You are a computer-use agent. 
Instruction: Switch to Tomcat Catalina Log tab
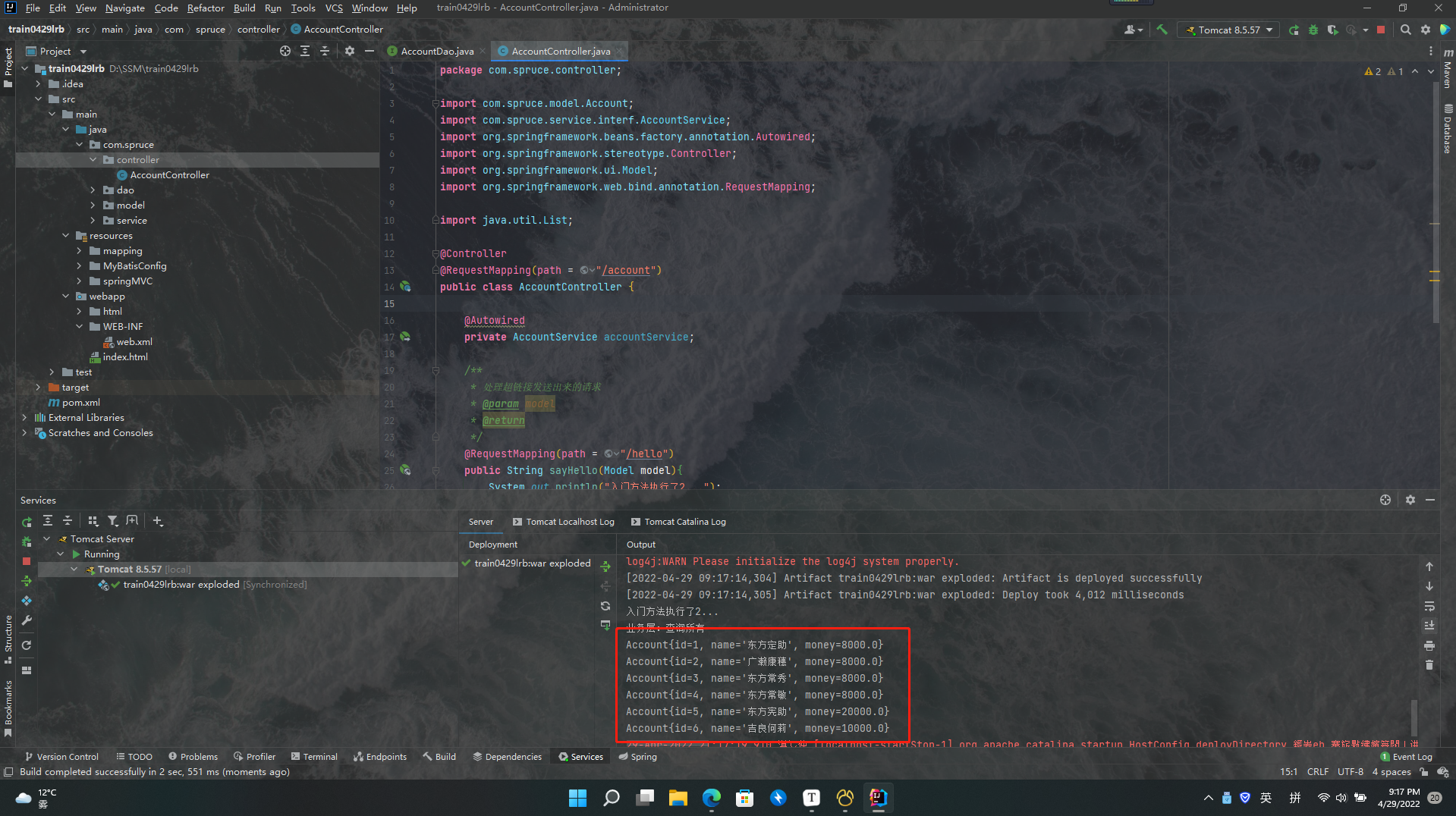click(678, 522)
